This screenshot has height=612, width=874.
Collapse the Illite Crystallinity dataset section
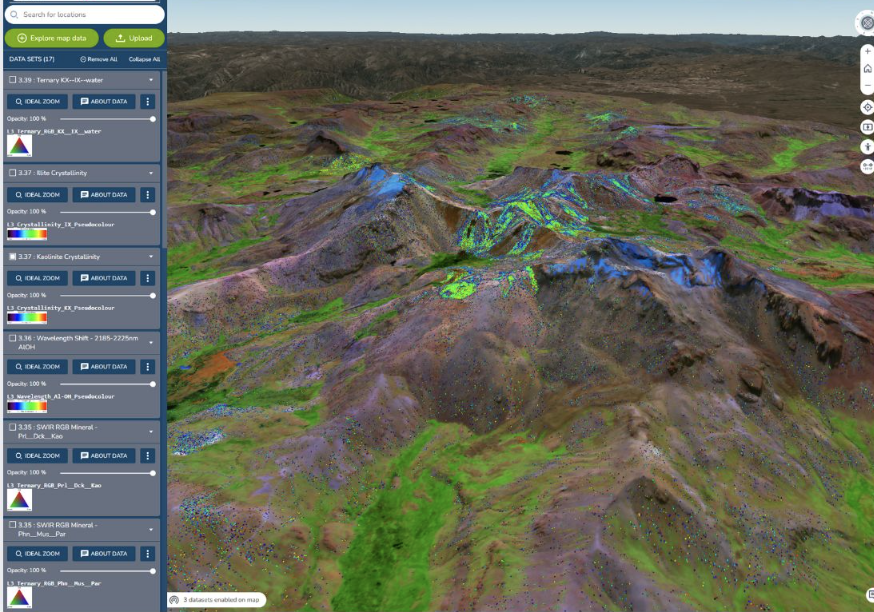pos(153,172)
